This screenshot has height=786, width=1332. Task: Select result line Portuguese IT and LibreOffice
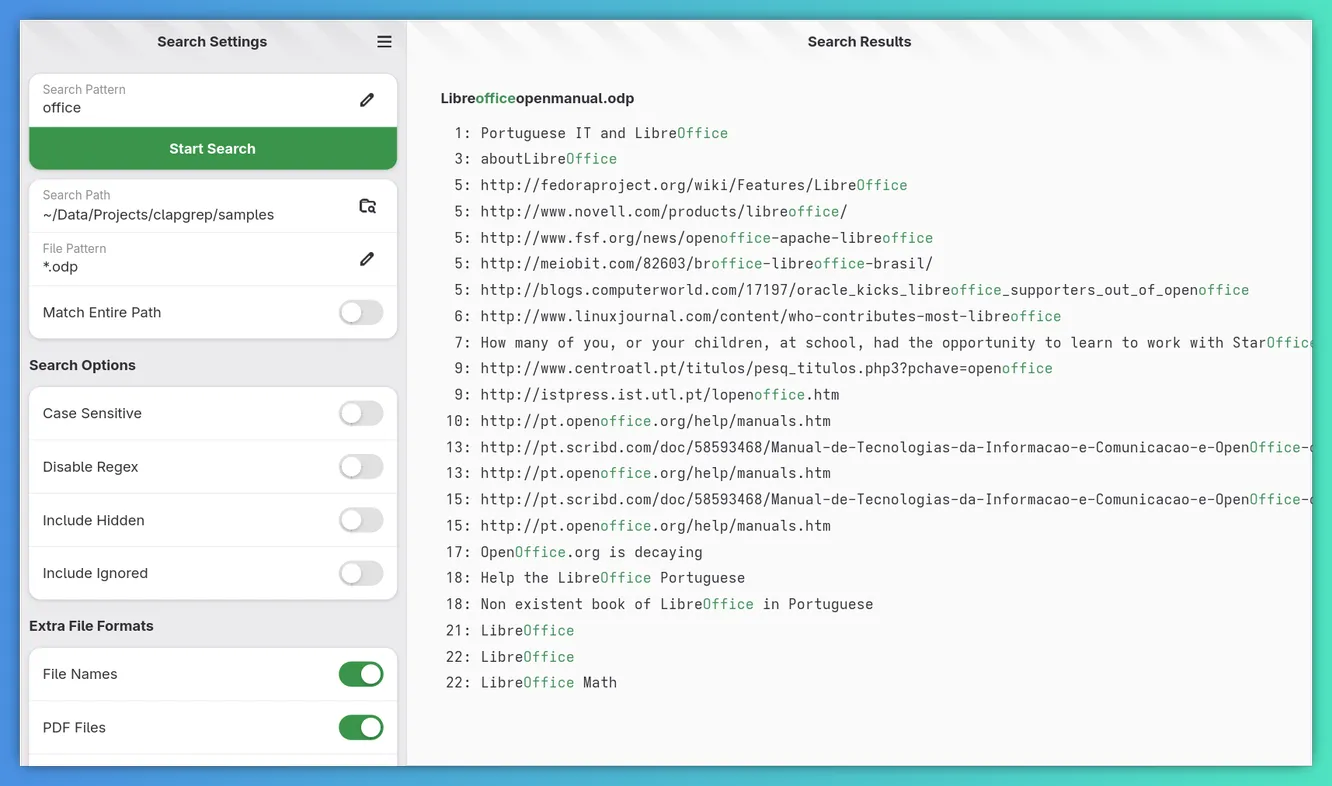pos(604,133)
